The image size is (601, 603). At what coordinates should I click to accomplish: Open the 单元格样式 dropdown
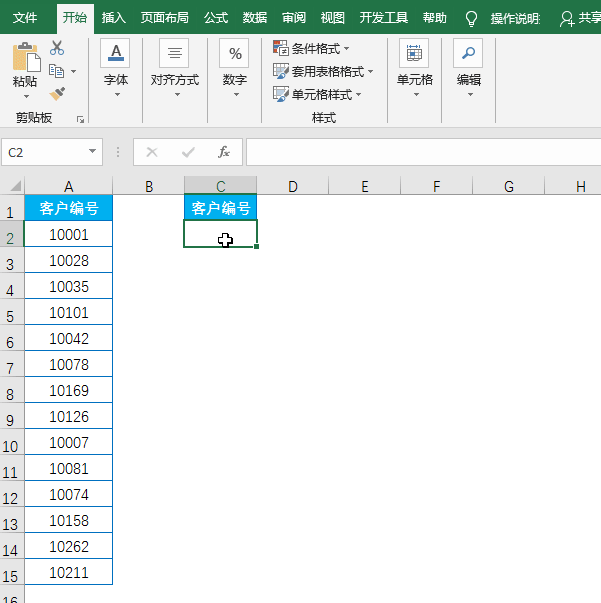(358, 95)
